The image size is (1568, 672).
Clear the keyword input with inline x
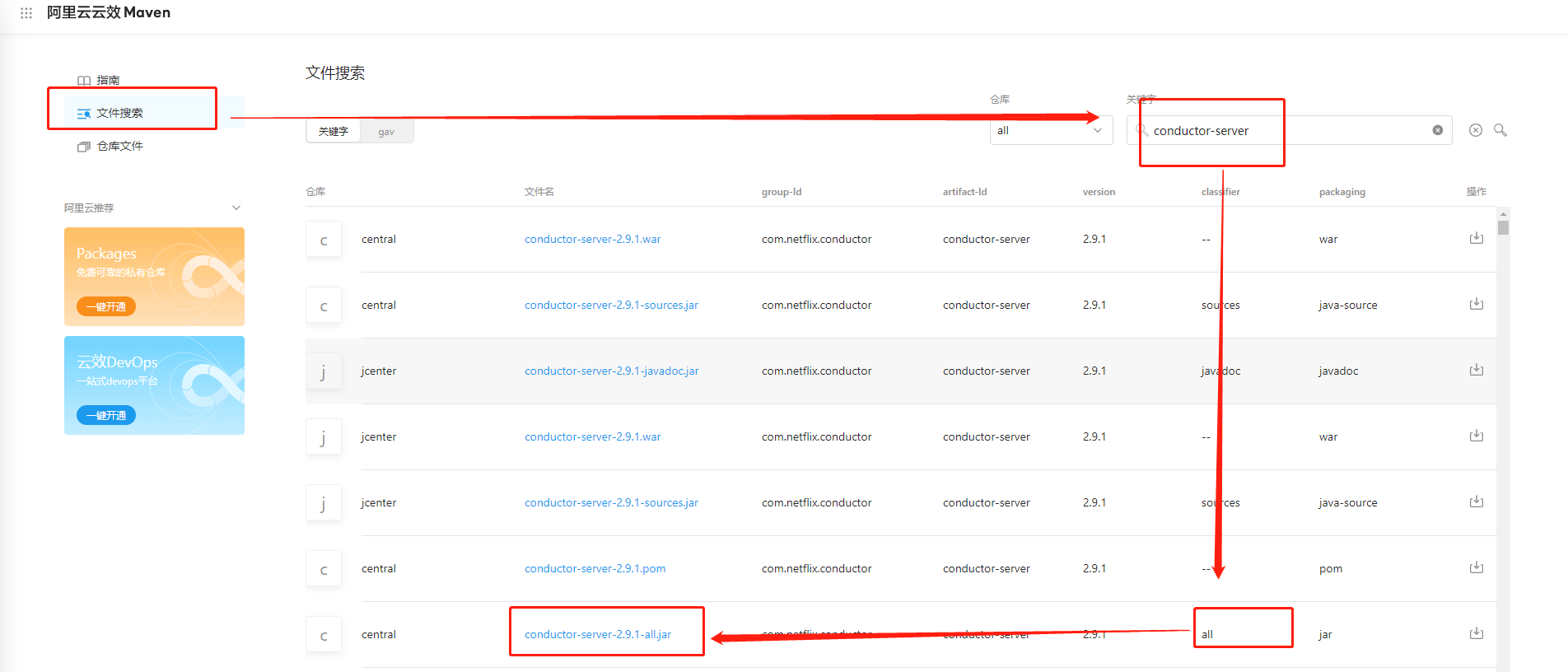tap(1437, 130)
